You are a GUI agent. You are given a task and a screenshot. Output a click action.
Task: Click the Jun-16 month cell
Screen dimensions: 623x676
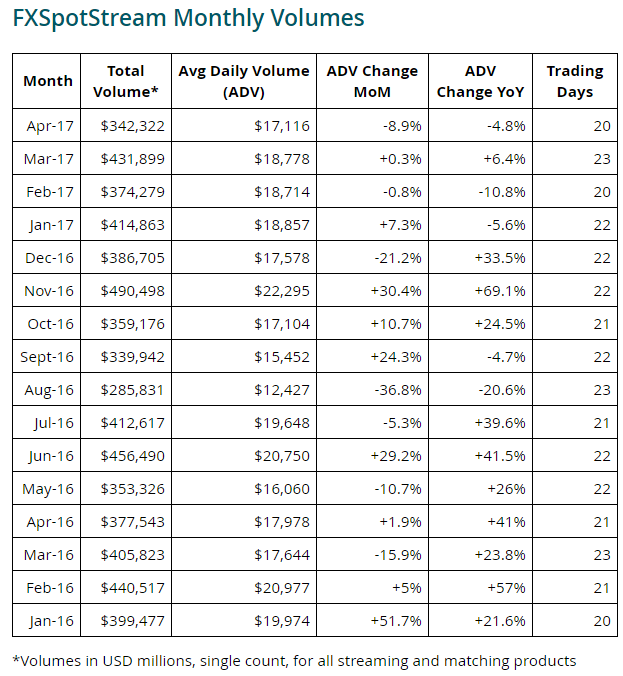pyautogui.click(x=50, y=456)
